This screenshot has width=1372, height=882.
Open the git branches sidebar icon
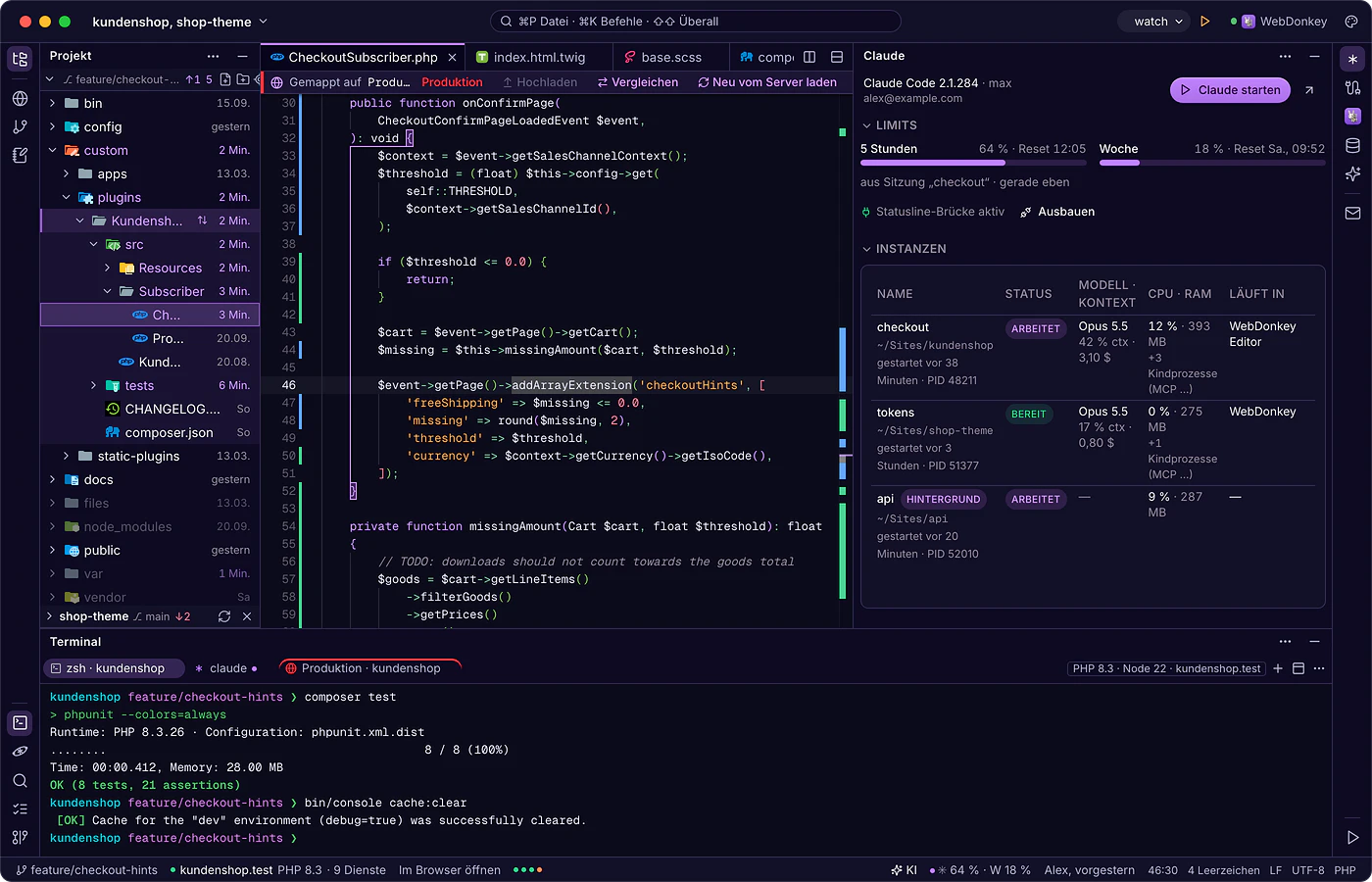pos(20,126)
